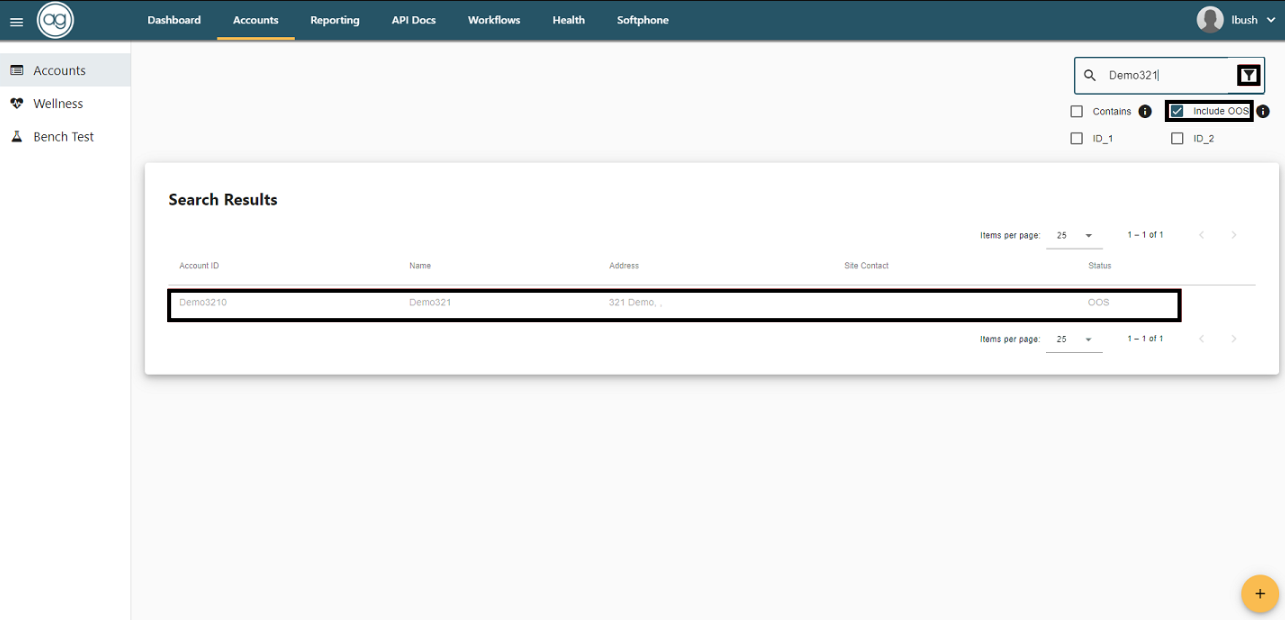Click the search magnifier icon
The width and height of the screenshot is (1285, 620).
[x=1091, y=75]
